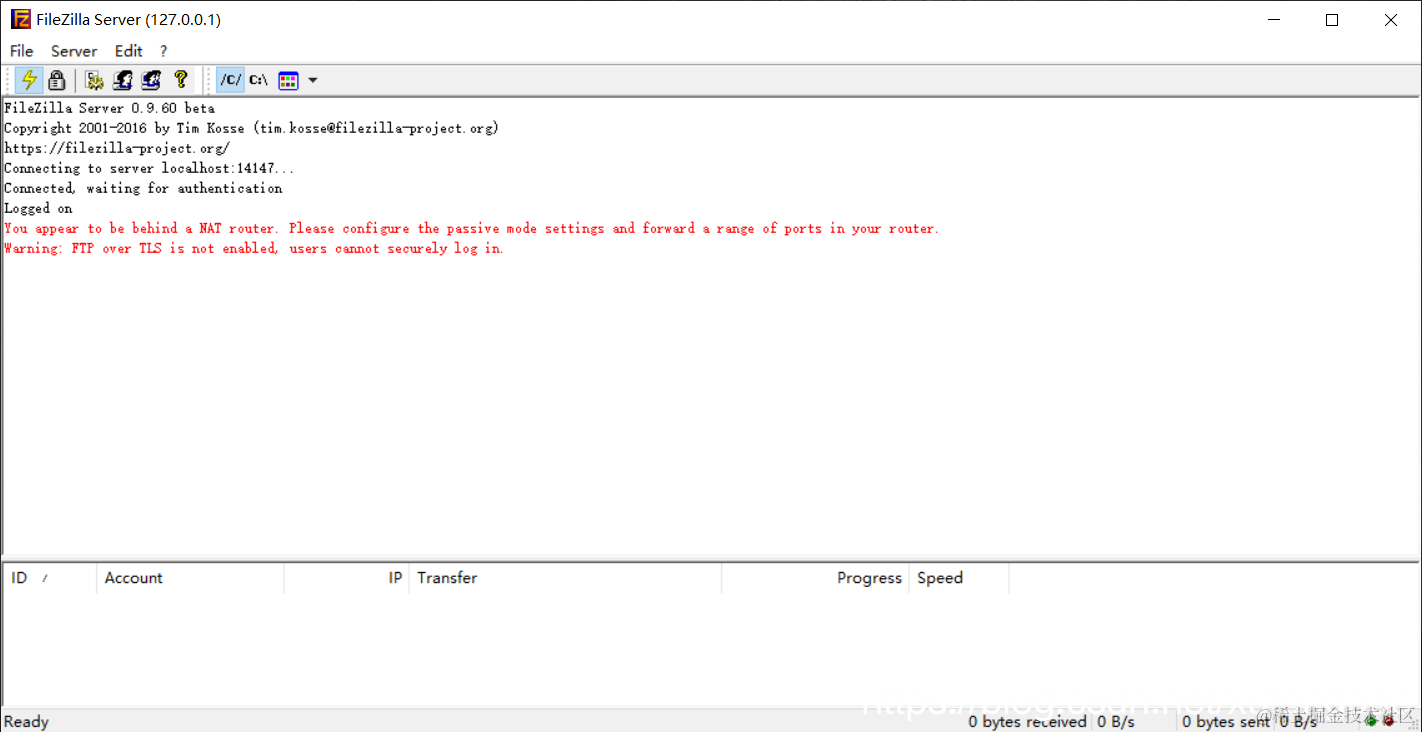This screenshot has width=1422, height=732.
Task: Click the 'FTP over TLS is not enabled' warning
Action: [x=254, y=248]
